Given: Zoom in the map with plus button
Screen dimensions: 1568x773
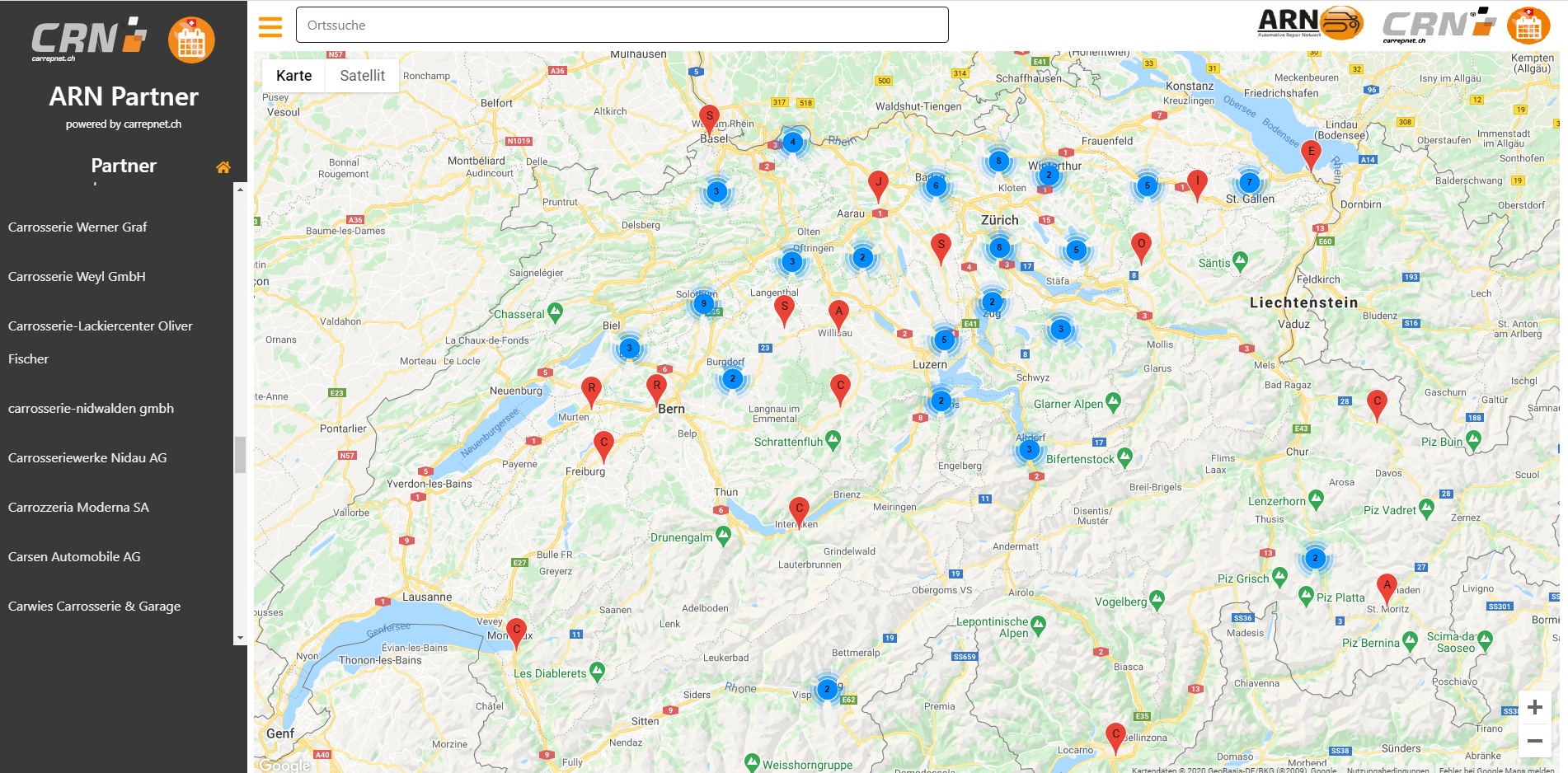Looking at the screenshot, I should pyautogui.click(x=1534, y=707).
